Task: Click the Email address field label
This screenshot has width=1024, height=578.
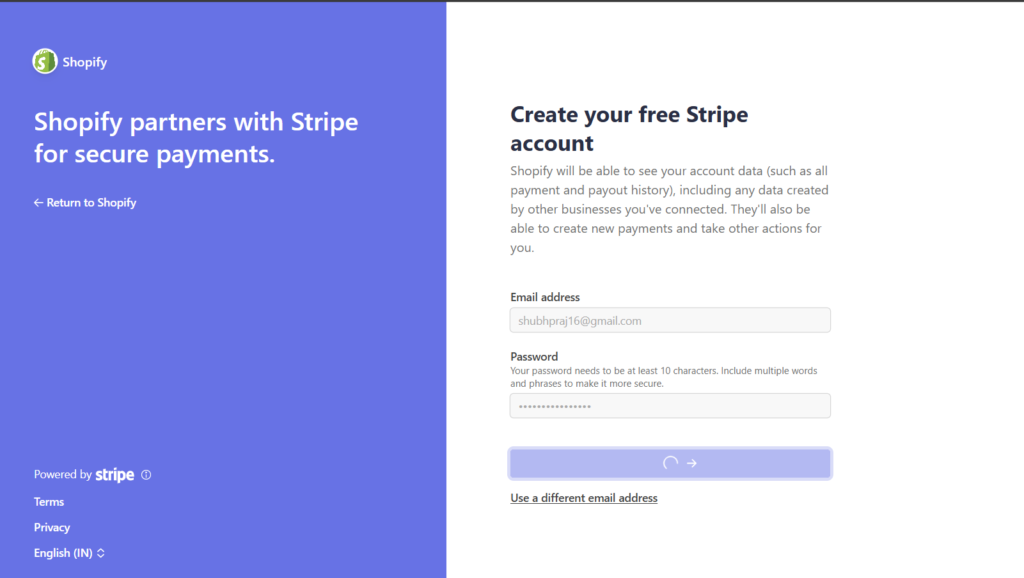Action: click(x=545, y=297)
